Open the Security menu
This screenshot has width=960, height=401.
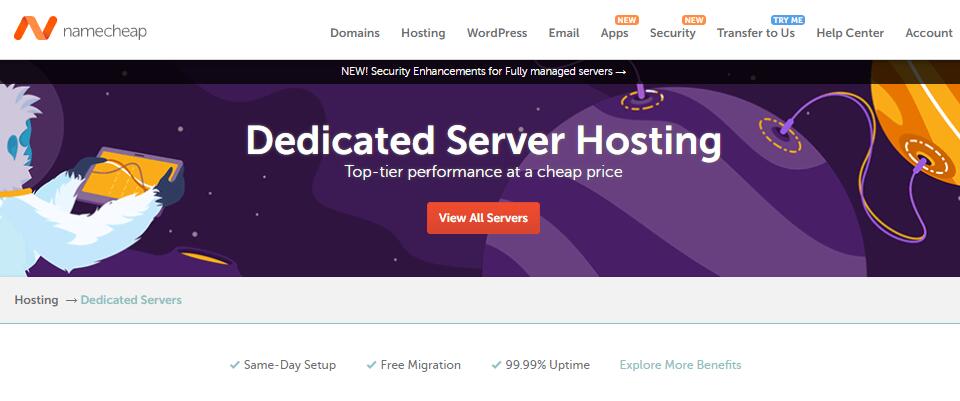tap(673, 33)
